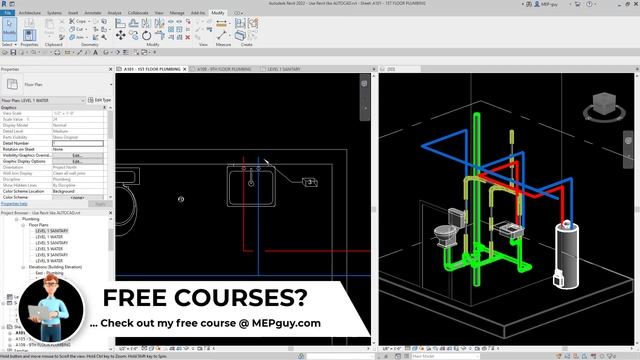Click the Offset tool icon
Screen dimensions: 640x360
133,23
